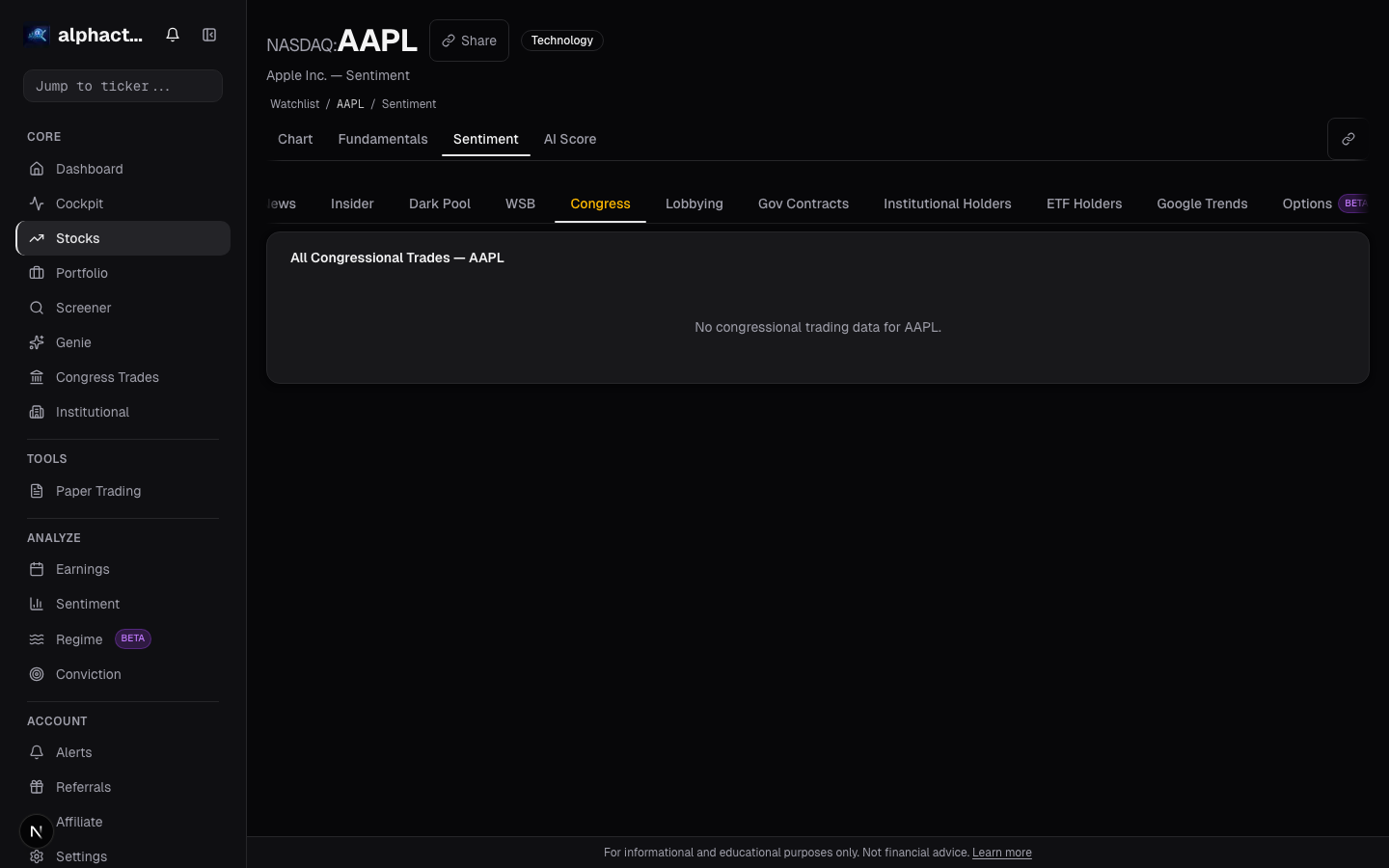Switch to the Fundamentals tab
The height and width of the screenshot is (868, 1389).
383,139
